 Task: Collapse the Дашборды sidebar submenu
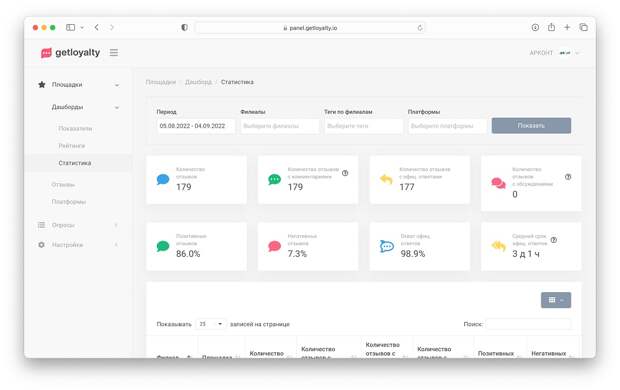click(117, 107)
